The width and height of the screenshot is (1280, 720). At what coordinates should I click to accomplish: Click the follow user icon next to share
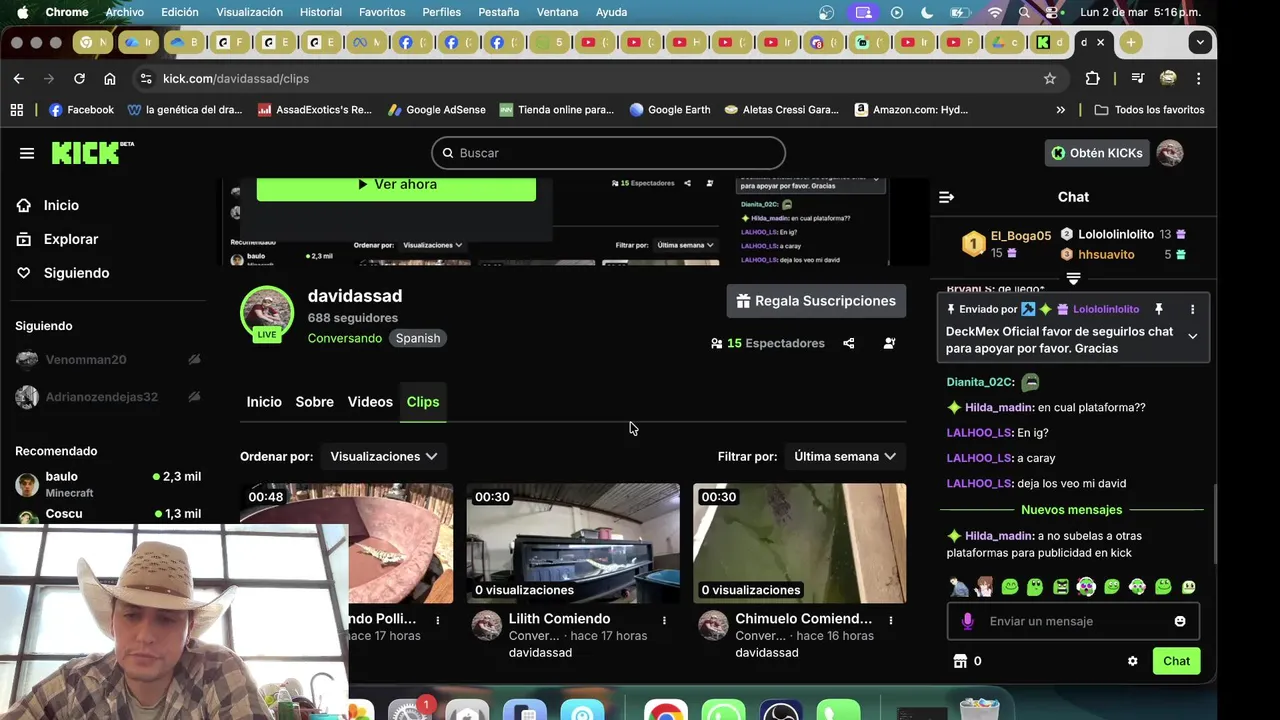pos(889,343)
